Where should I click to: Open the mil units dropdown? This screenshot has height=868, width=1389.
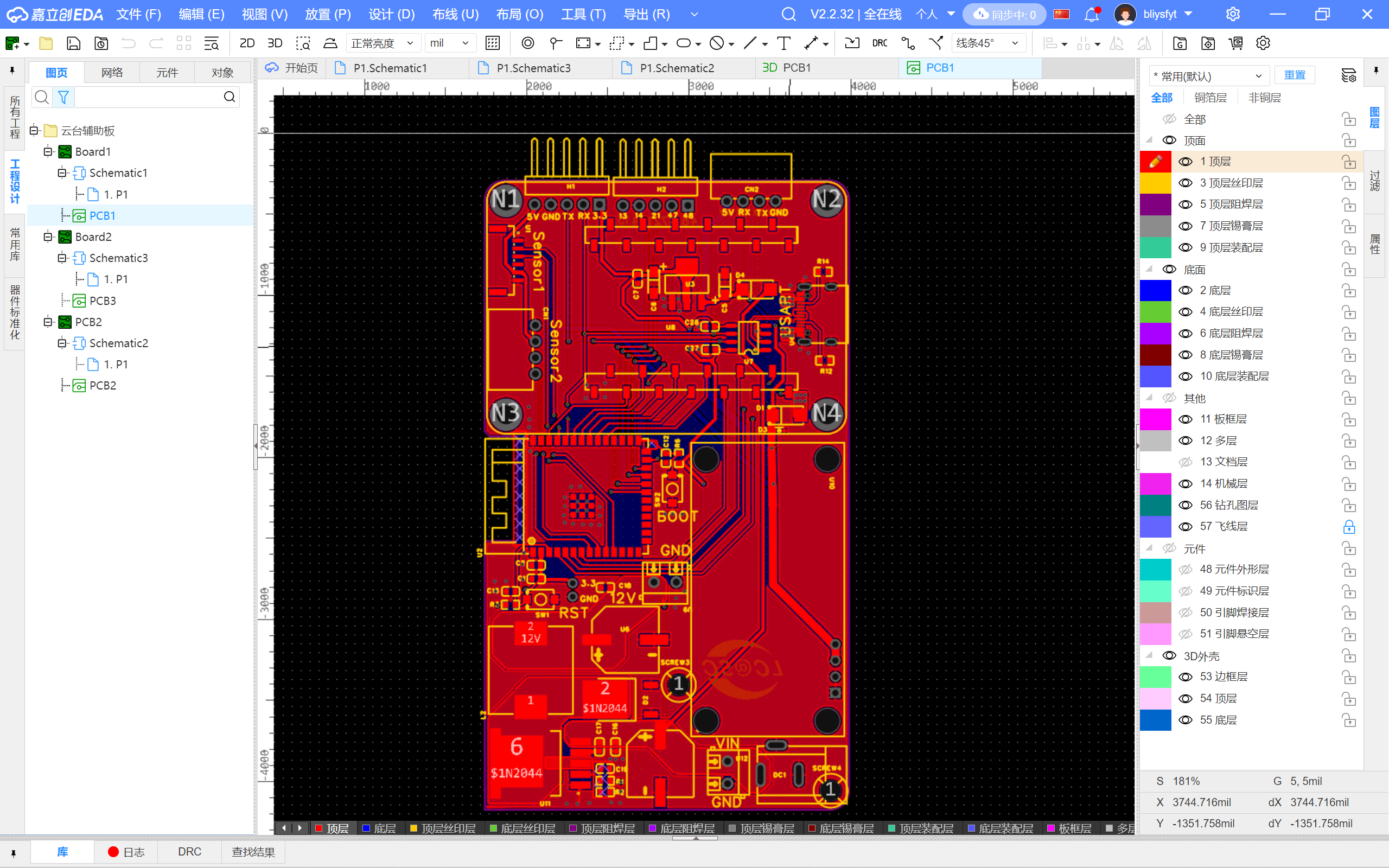[449, 43]
